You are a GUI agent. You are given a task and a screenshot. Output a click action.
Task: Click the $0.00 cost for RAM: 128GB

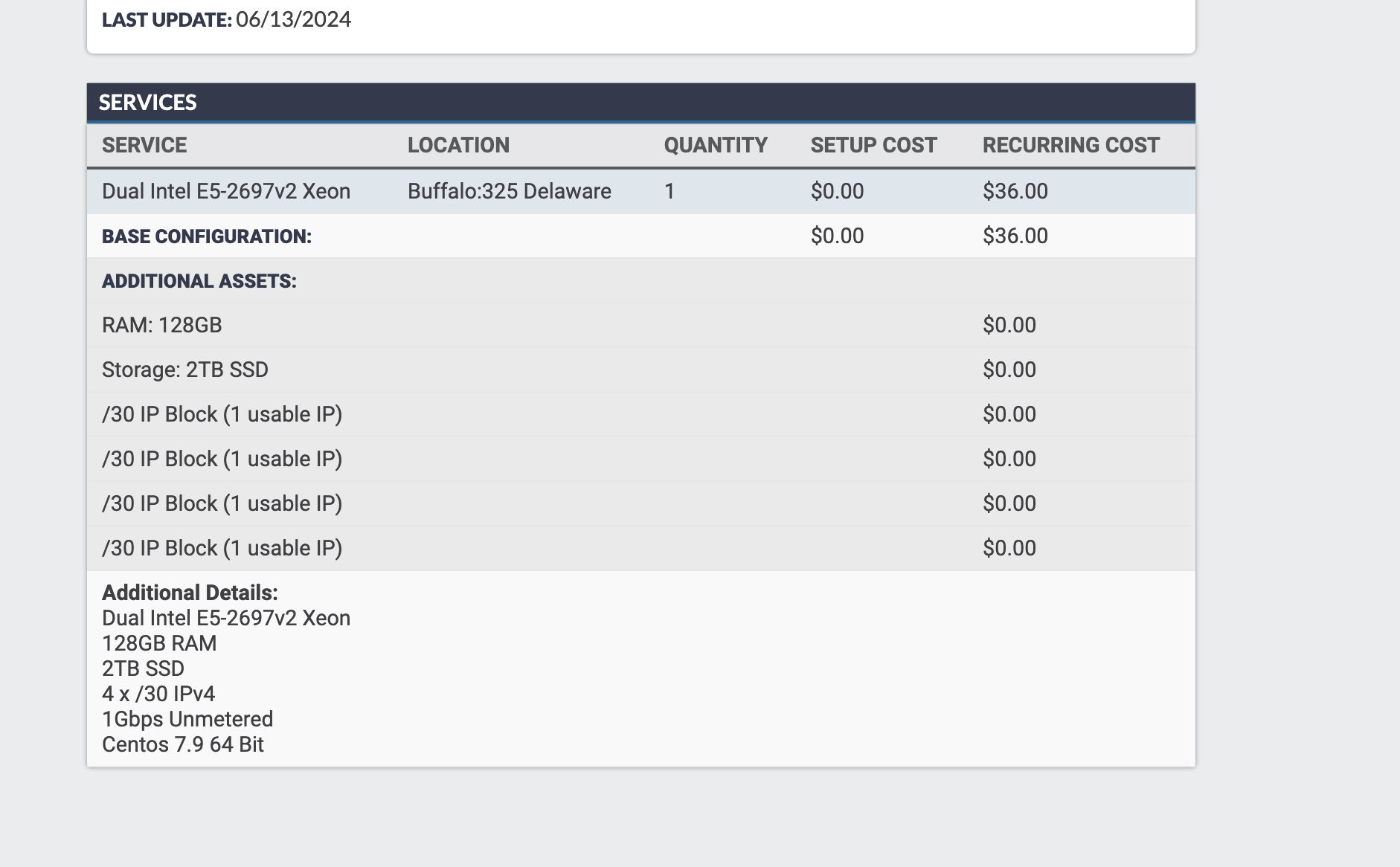tap(1009, 325)
